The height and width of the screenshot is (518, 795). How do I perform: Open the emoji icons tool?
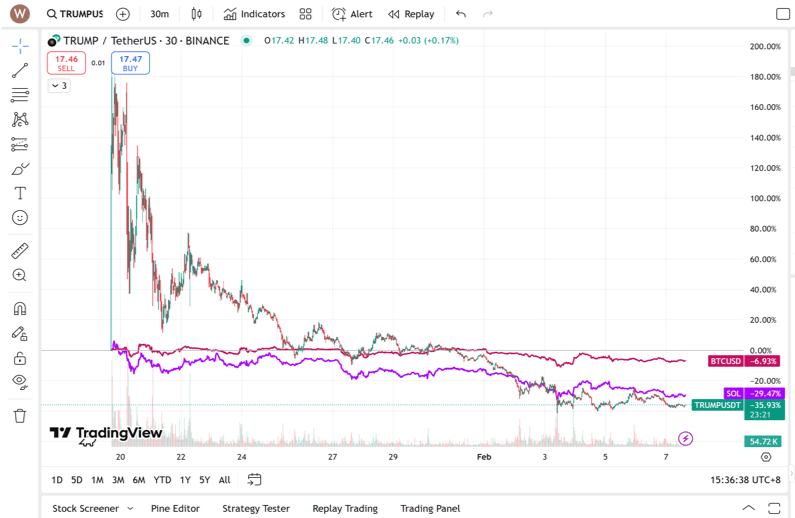pyautogui.click(x=20, y=218)
